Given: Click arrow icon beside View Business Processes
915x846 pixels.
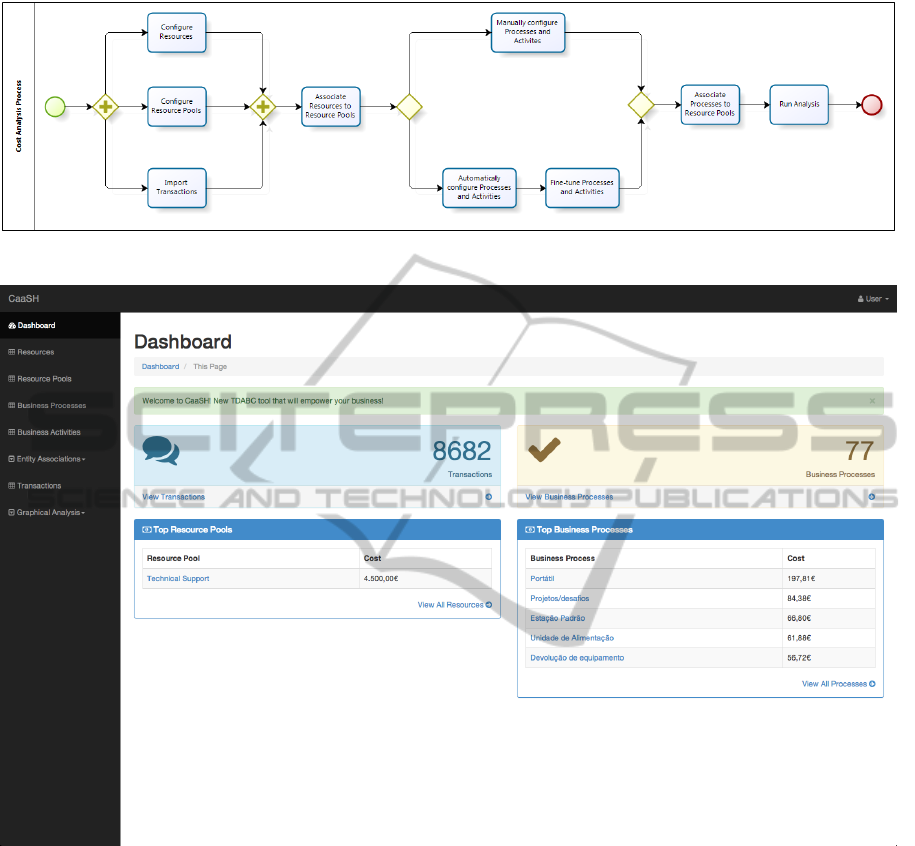Looking at the screenshot, I should [871, 496].
